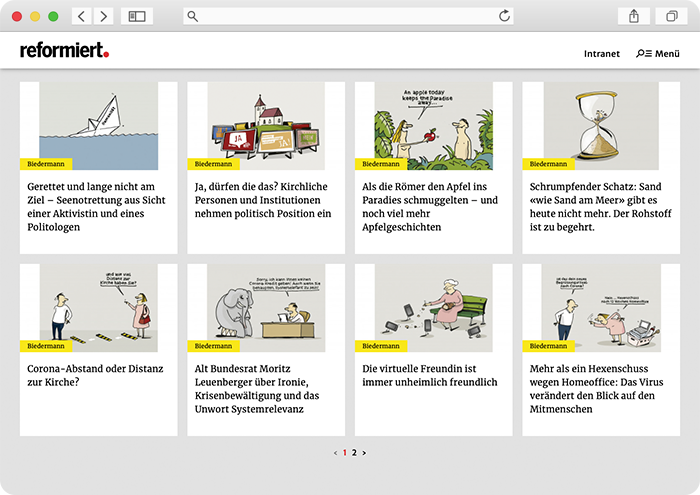Show all tabs with the tab overview button
The image size is (700, 495).
671,17
